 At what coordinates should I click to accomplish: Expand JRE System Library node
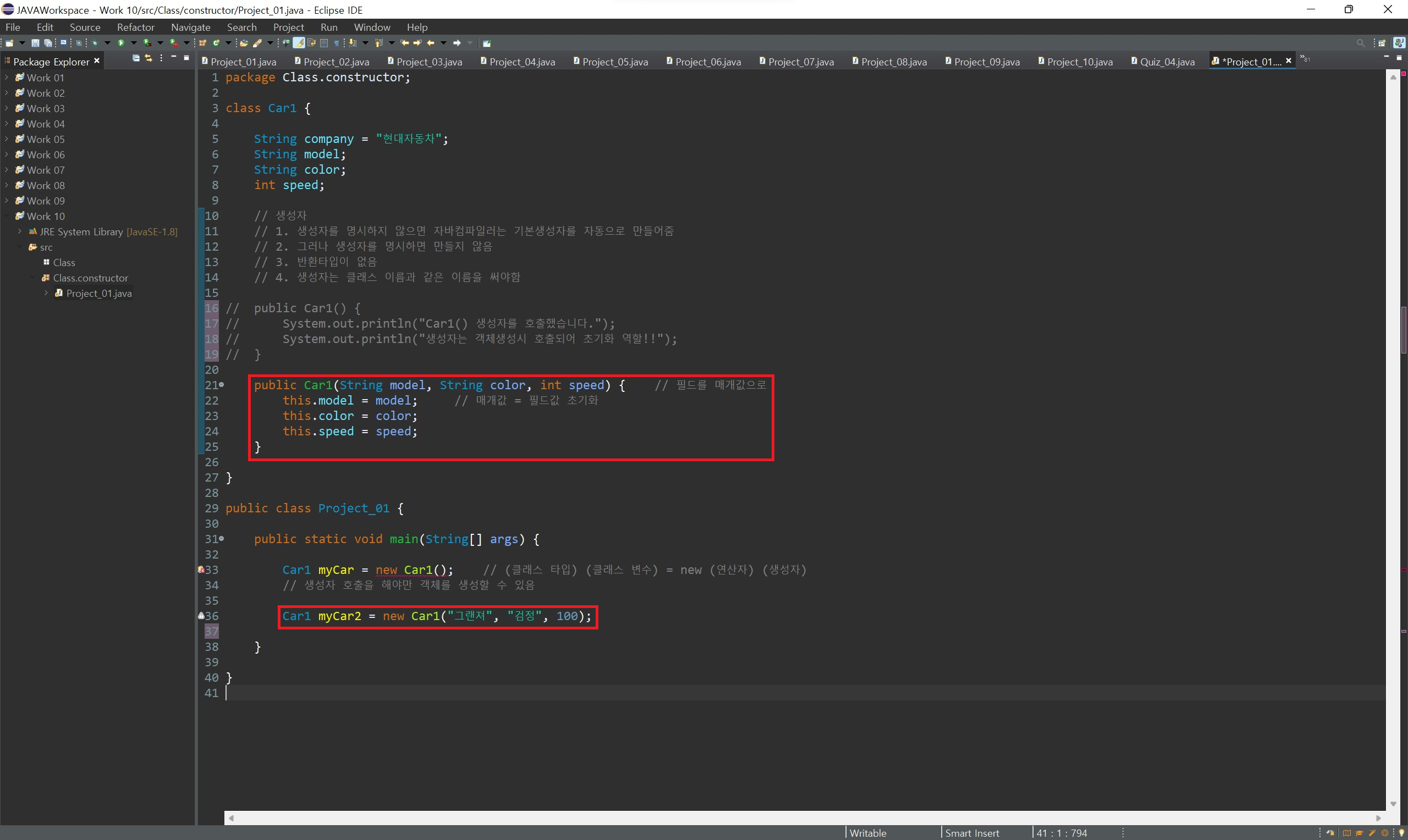click(x=20, y=231)
